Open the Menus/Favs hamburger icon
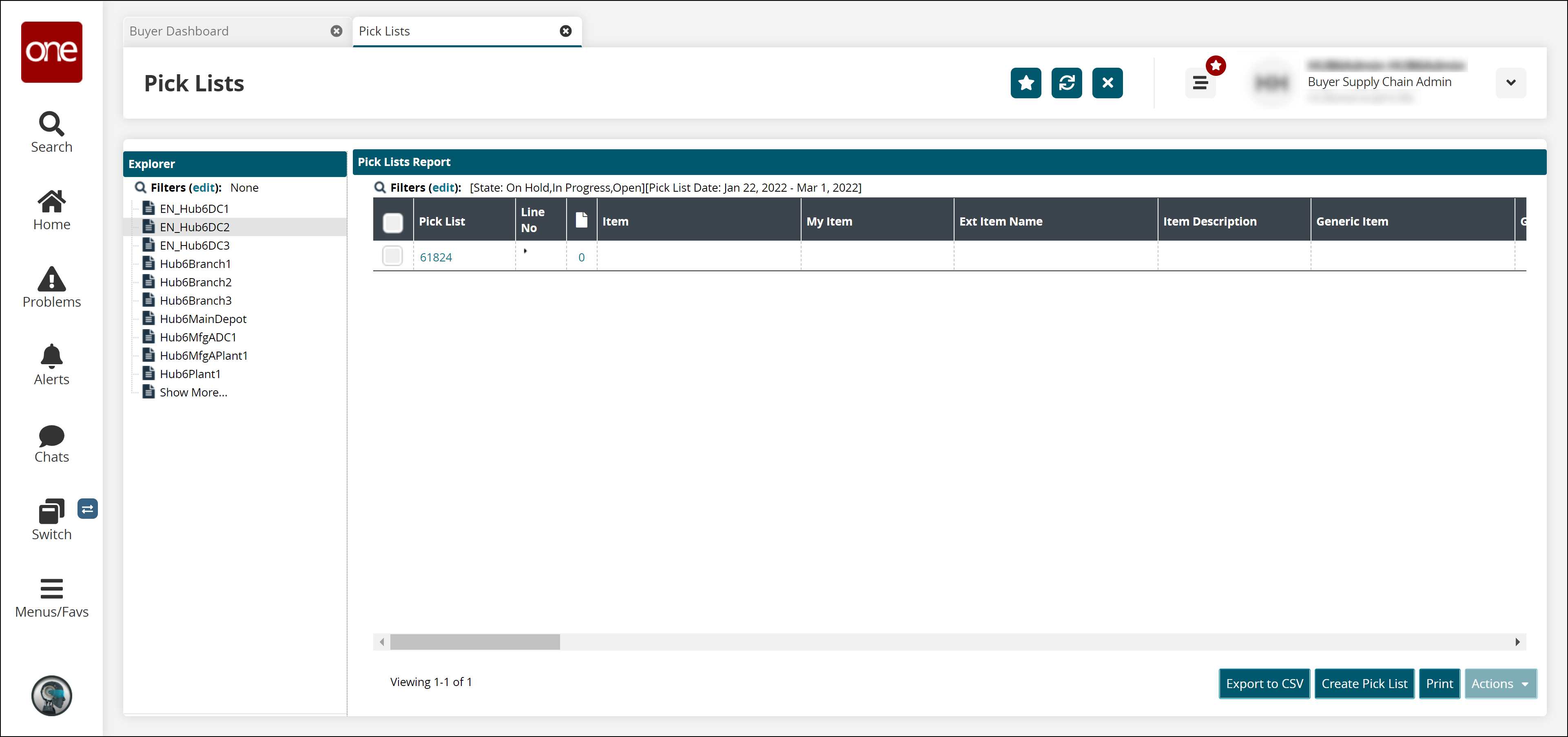1568x737 pixels. coord(51,589)
